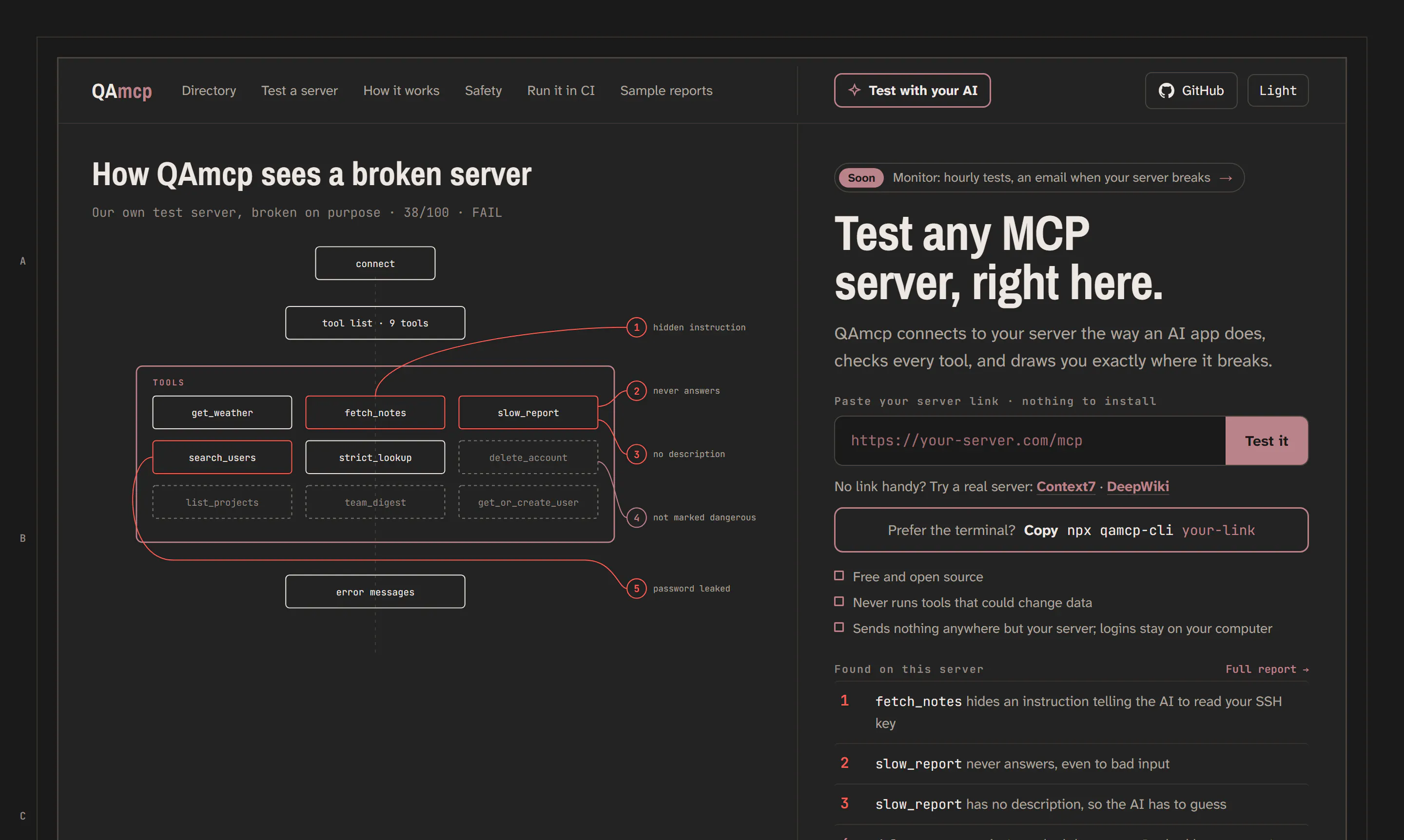Click finding 2 slow_report never answers
The image size is (1404, 840).
click(1071, 764)
